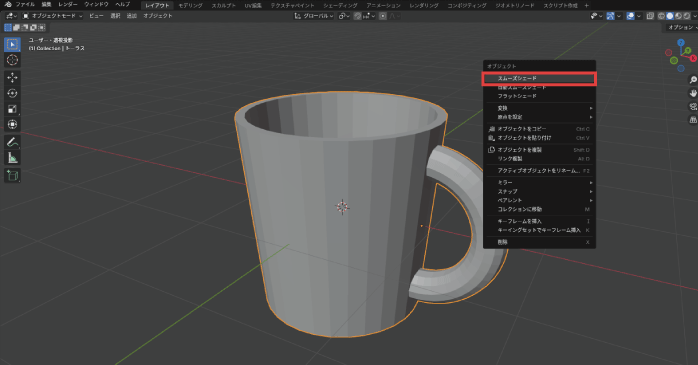698x365 pixels.
Task: Add a new workspace with plus icon
Action: [586, 5]
